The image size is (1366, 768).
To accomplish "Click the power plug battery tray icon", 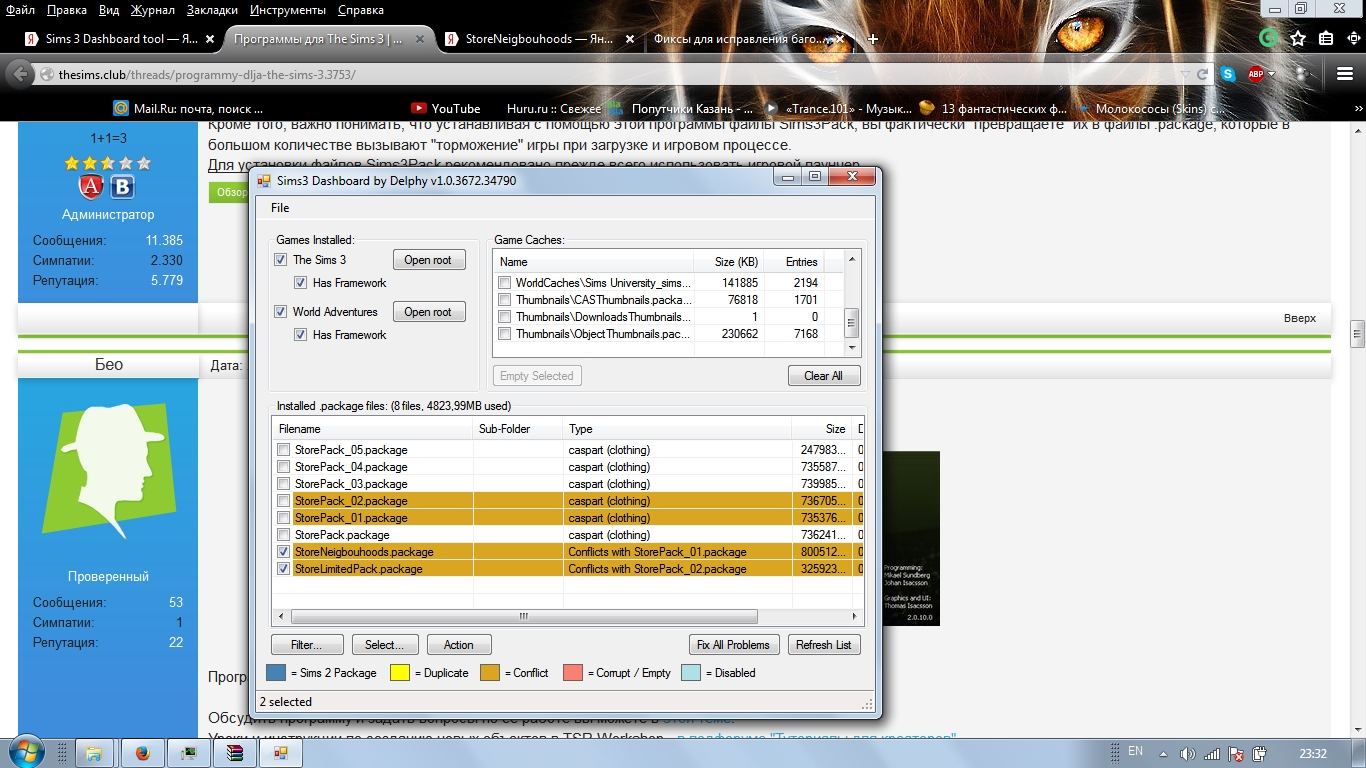I will [1260, 753].
